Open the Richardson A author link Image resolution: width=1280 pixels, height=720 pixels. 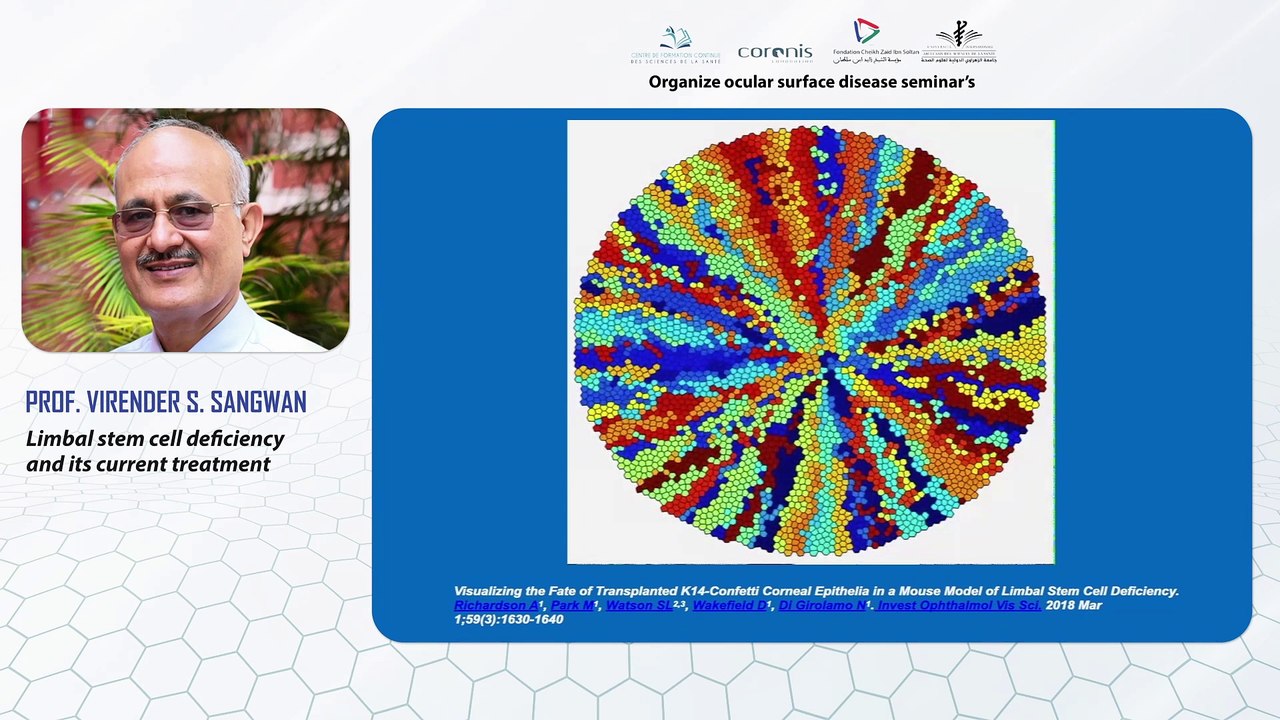click(498, 605)
